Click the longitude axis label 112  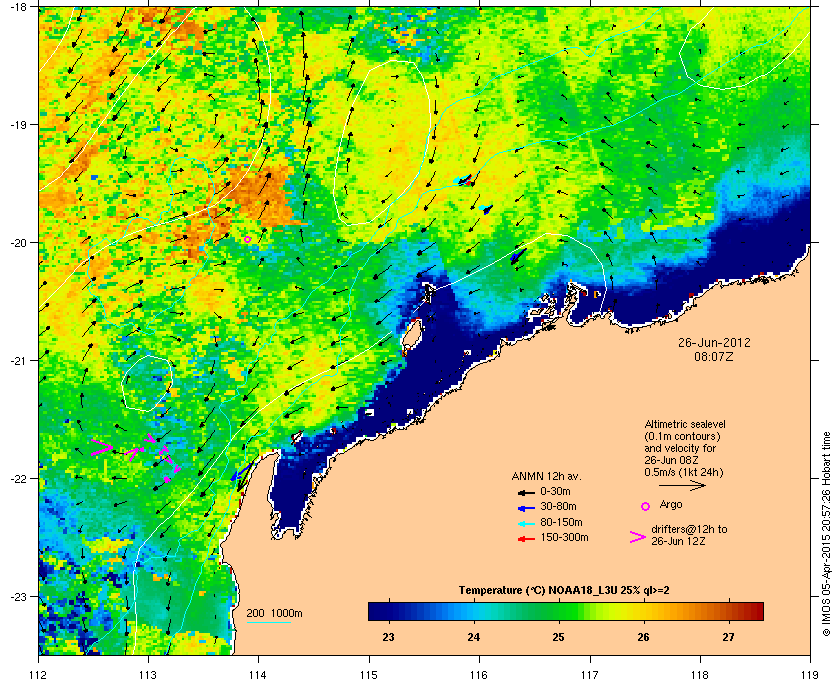click(39, 673)
